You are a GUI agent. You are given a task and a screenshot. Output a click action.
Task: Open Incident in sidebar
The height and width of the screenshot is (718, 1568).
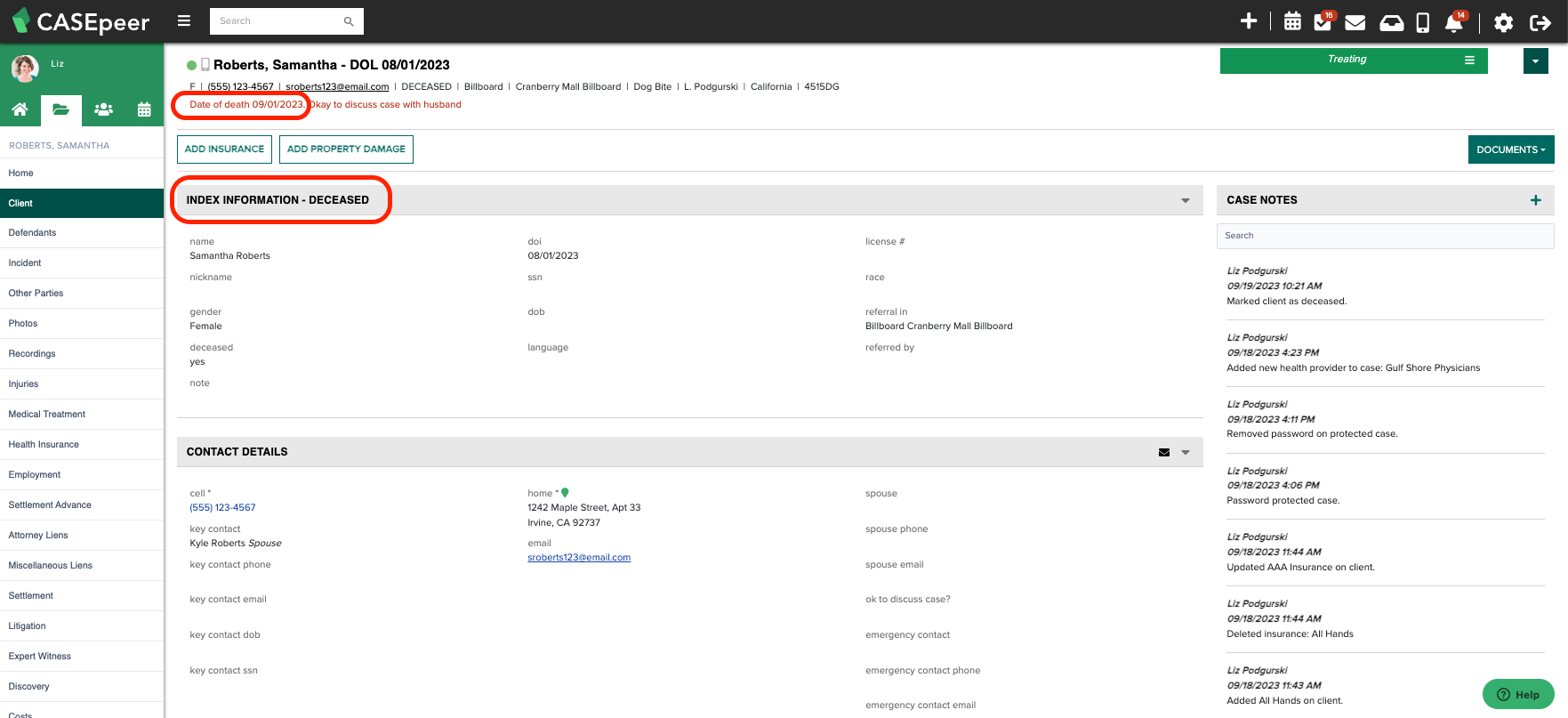(82, 263)
